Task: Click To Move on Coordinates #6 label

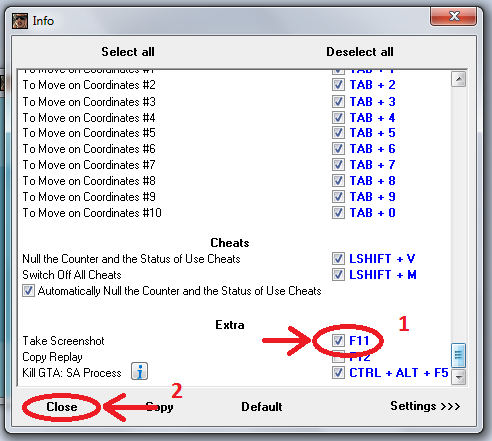Action: click(89, 149)
